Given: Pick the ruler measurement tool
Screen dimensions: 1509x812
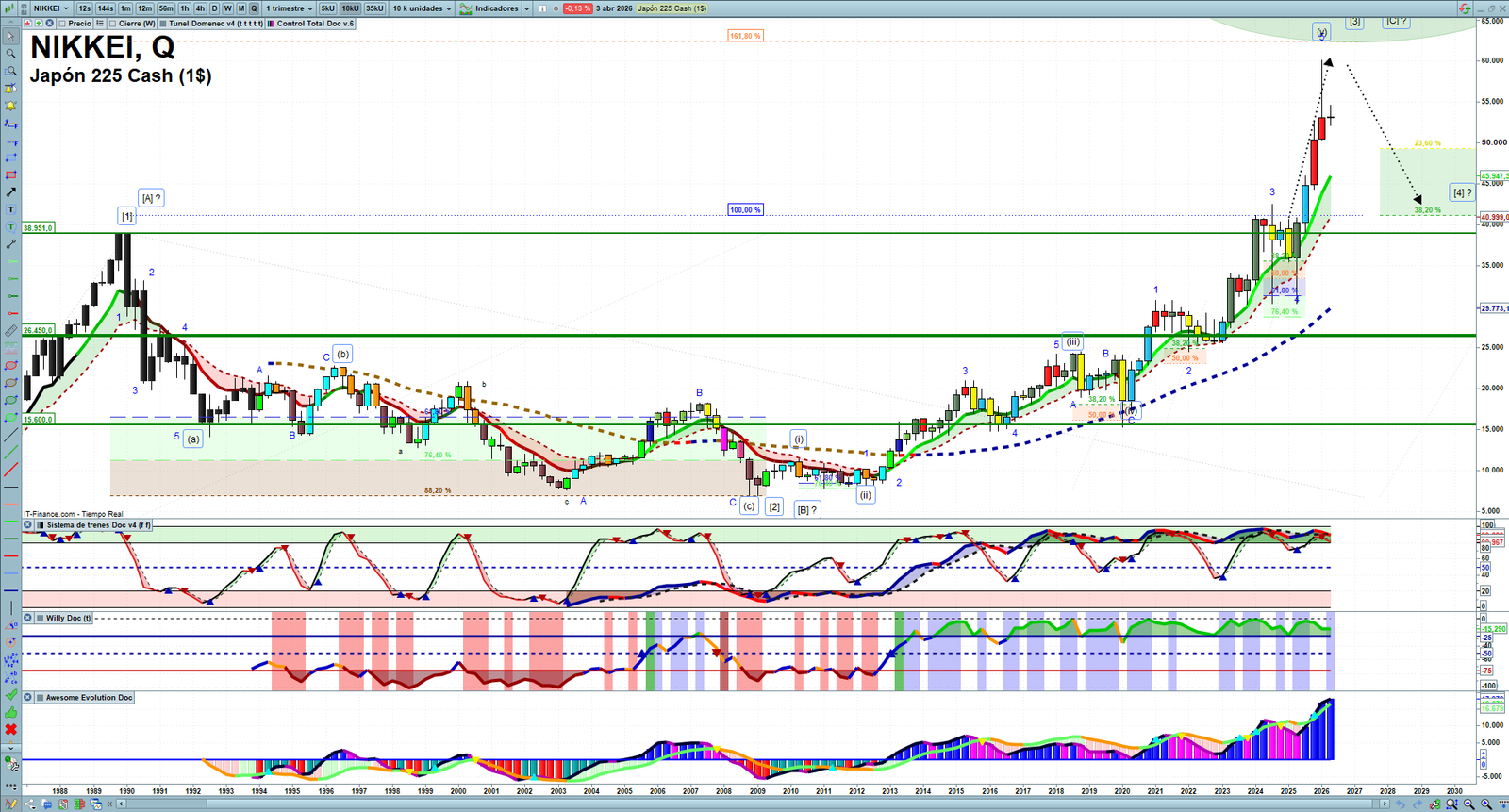Looking at the screenshot, I should coord(11,331).
